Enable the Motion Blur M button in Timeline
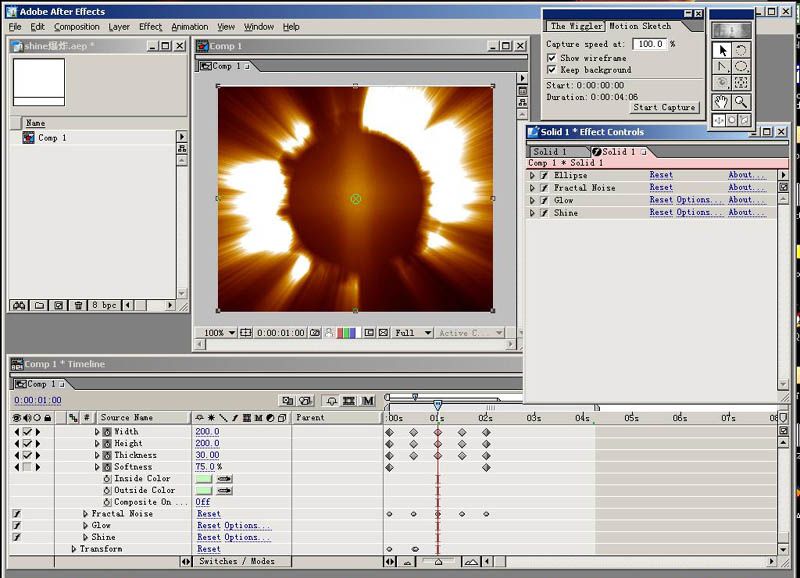Screen dimensions: 800x578 pos(368,401)
